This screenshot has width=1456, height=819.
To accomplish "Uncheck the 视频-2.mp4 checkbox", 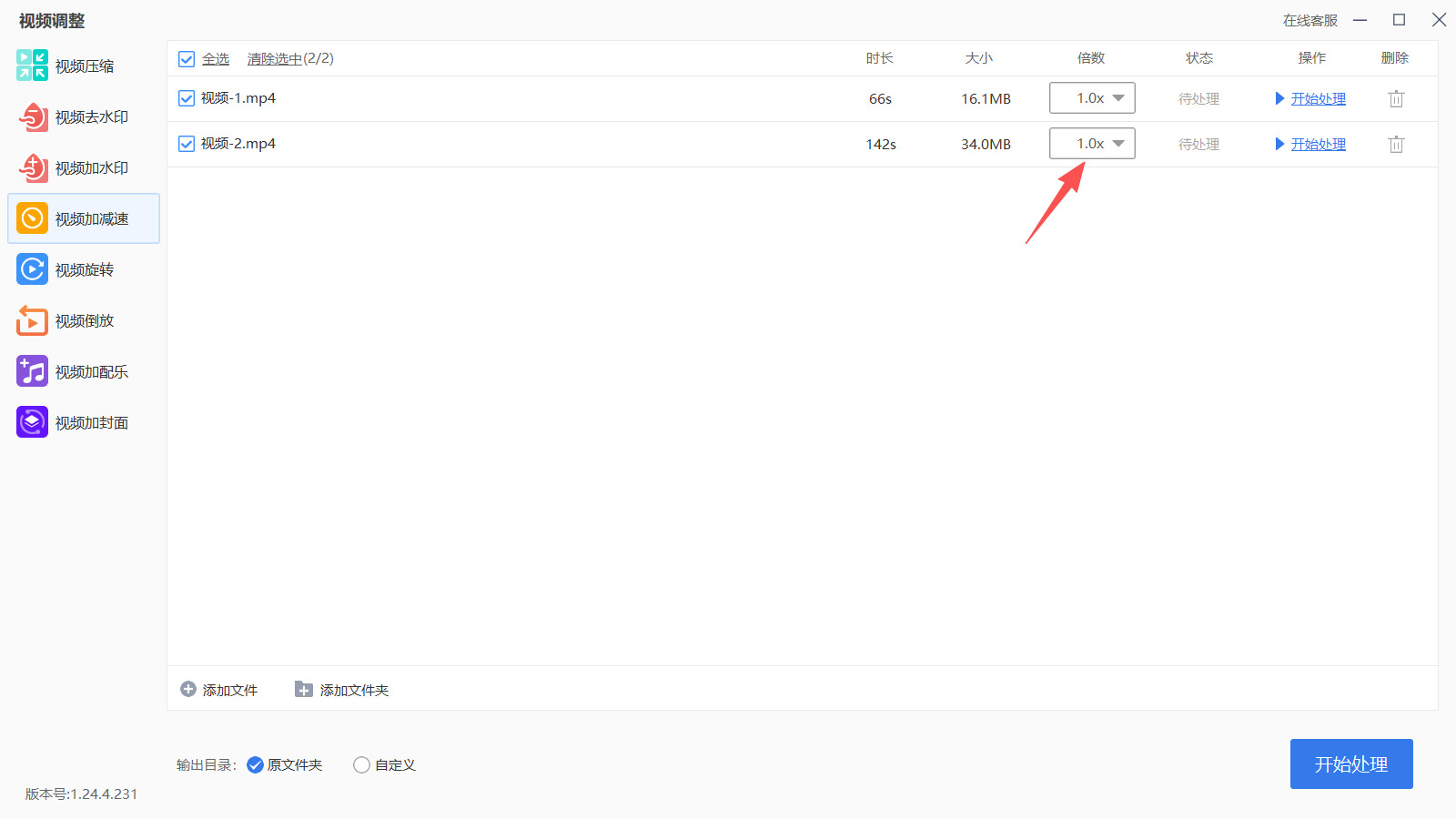I will tap(187, 144).
